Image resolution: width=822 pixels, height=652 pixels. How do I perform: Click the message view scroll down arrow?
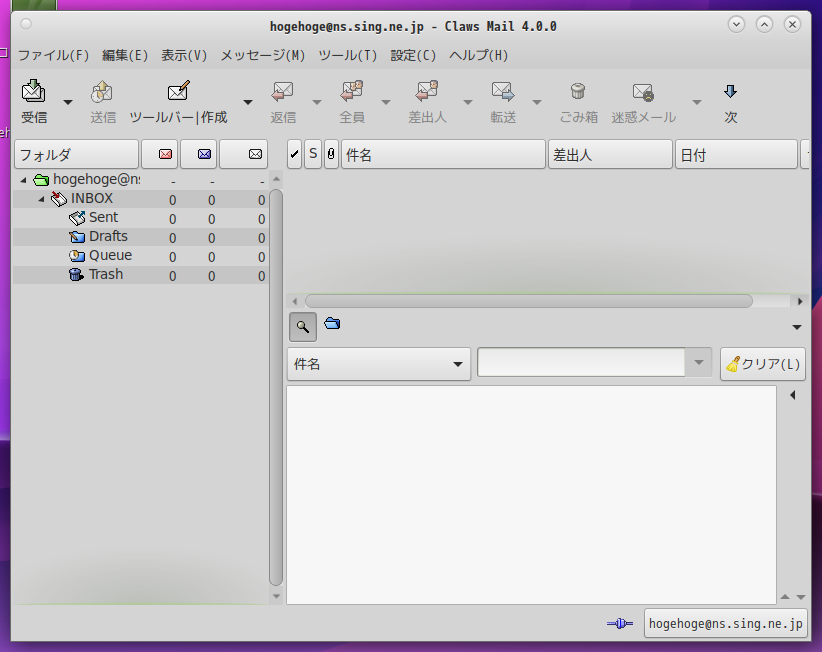point(801,597)
